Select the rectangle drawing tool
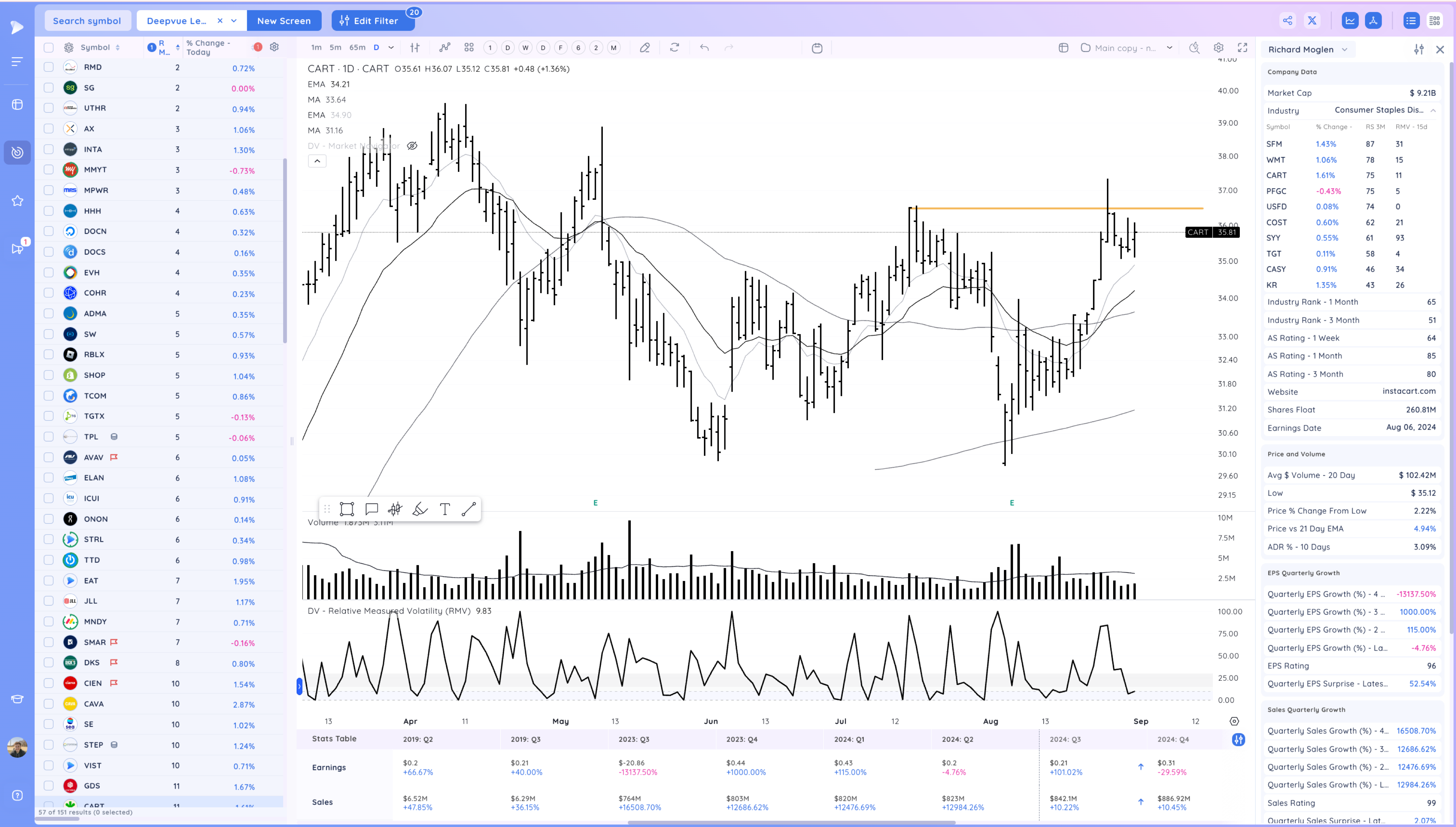Image resolution: width=1456 pixels, height=827 pixels. (x=347, y=509)
